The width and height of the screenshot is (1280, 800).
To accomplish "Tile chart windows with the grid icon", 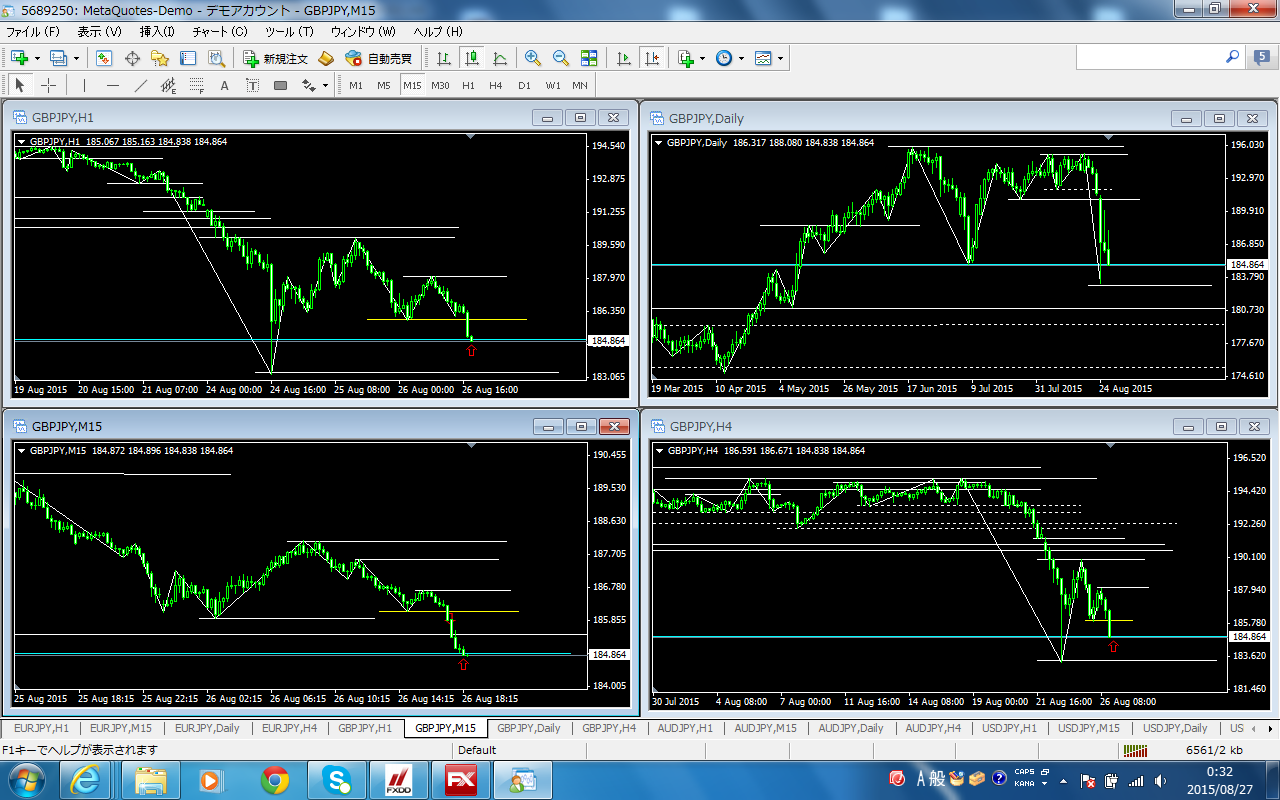I will click(x=589, y=58).
